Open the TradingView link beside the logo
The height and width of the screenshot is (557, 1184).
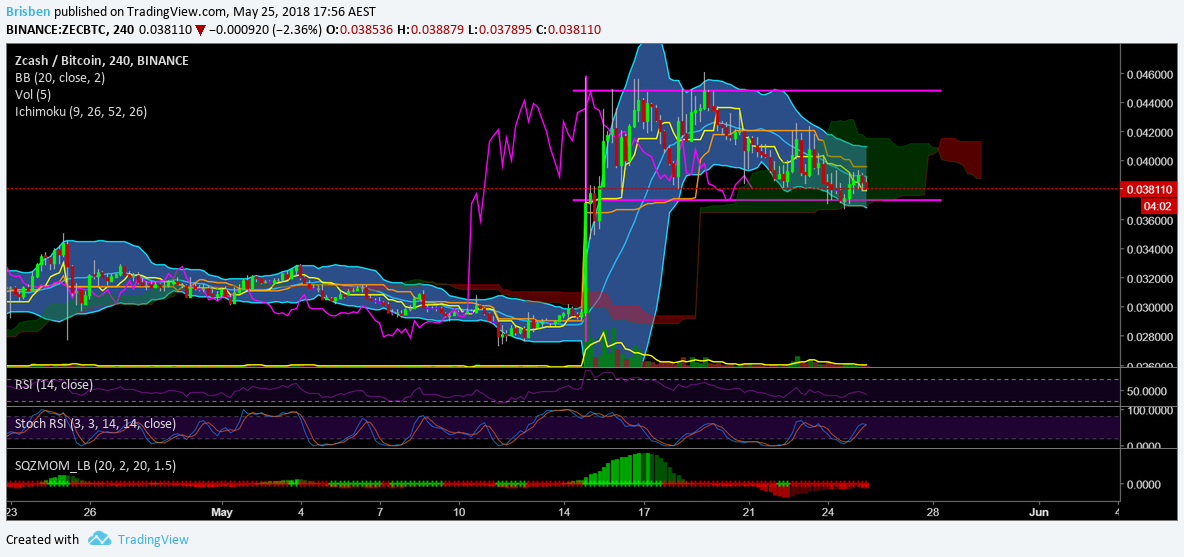[x=153, y=540]
